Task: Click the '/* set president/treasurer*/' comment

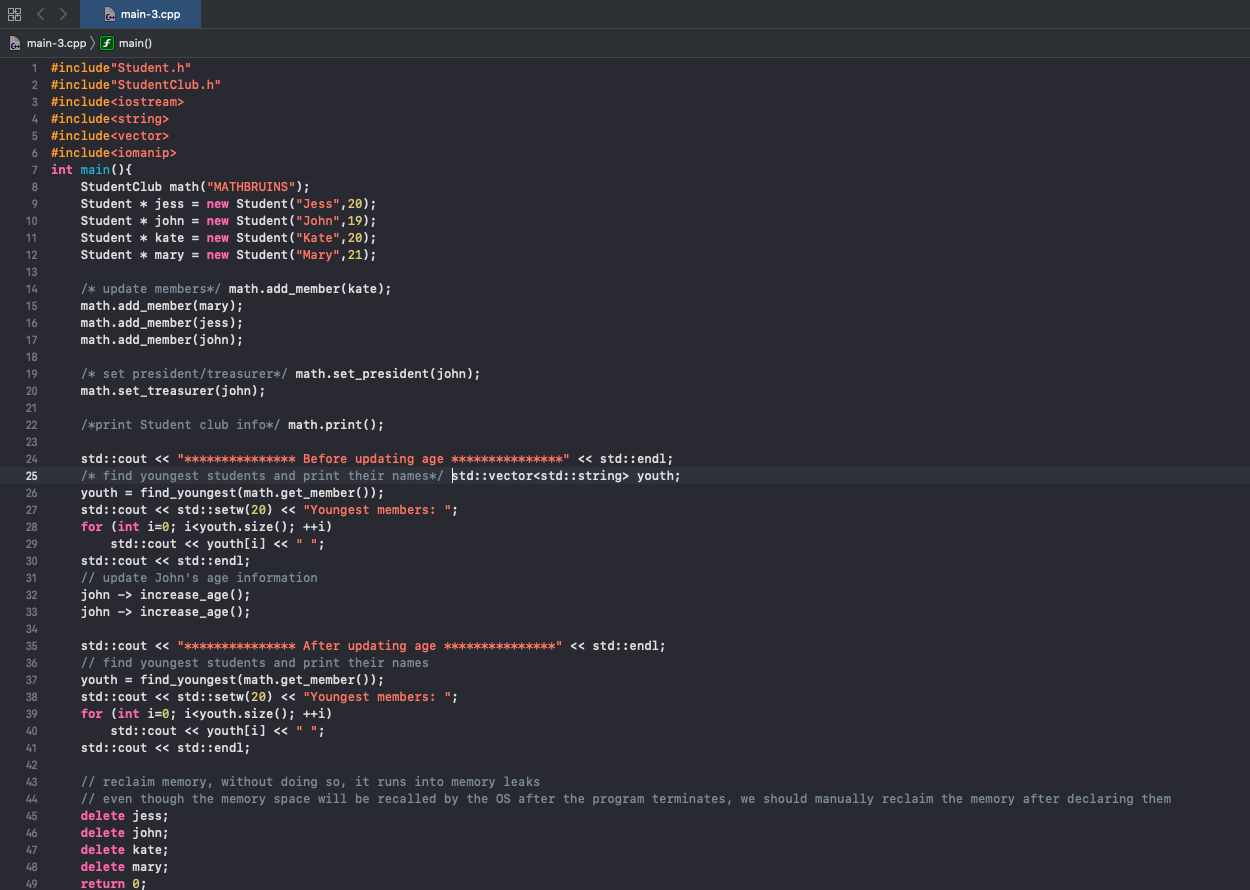Action: point(185,374)
